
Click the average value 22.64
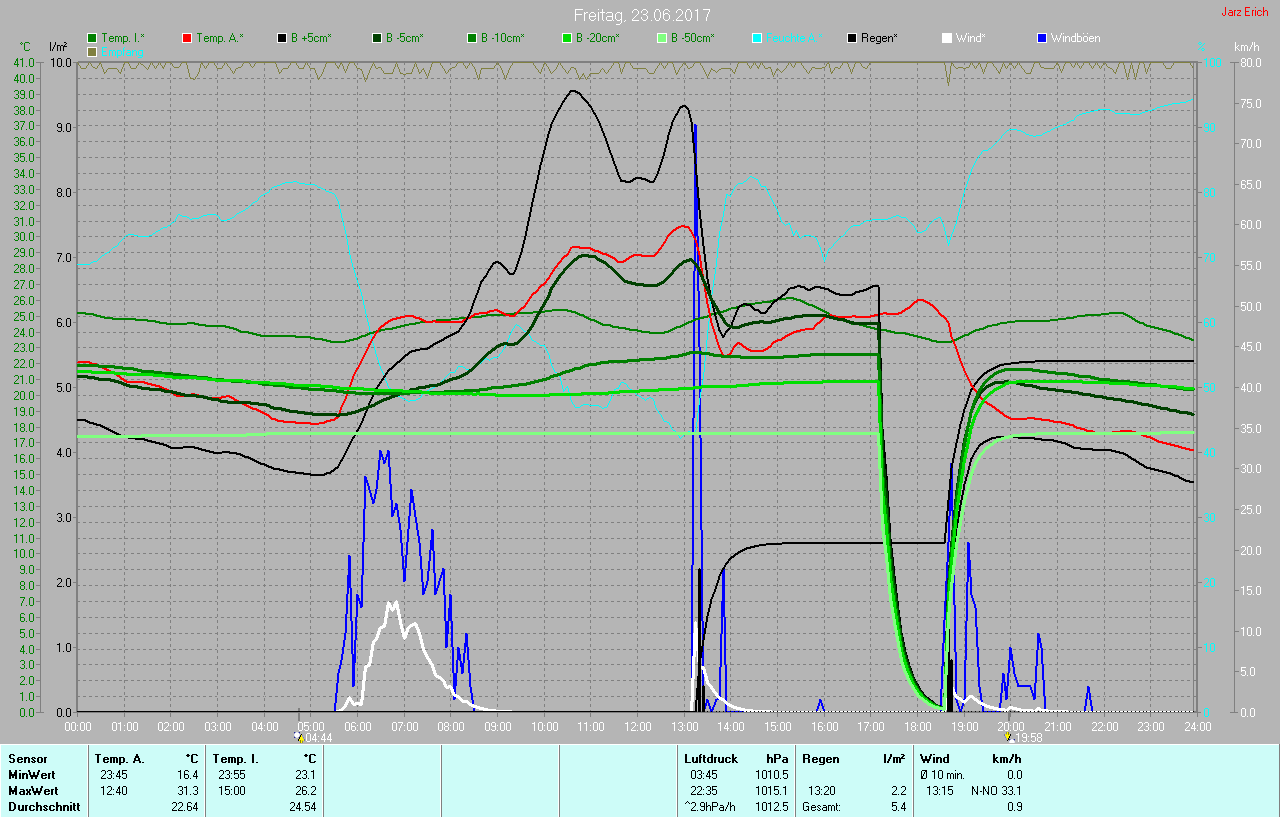click(x=185, y=807)
